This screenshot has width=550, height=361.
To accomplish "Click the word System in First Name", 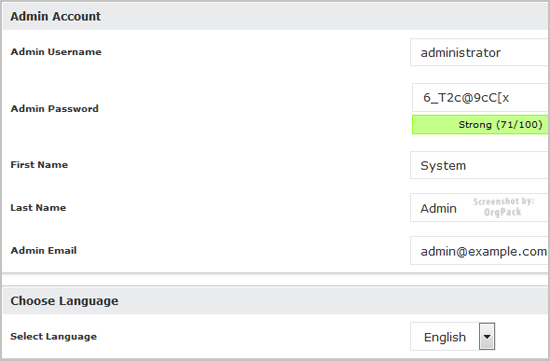I will (443, 166).
